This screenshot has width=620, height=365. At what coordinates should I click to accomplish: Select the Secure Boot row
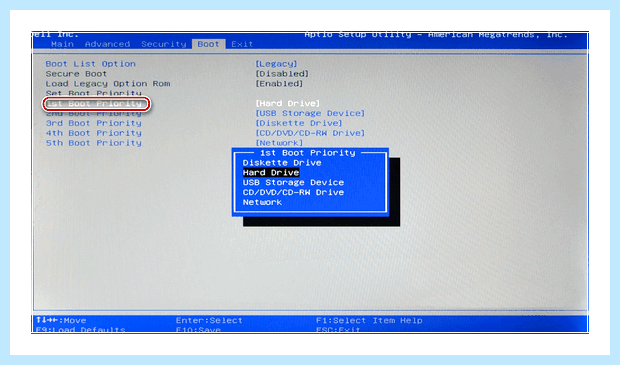76,74
